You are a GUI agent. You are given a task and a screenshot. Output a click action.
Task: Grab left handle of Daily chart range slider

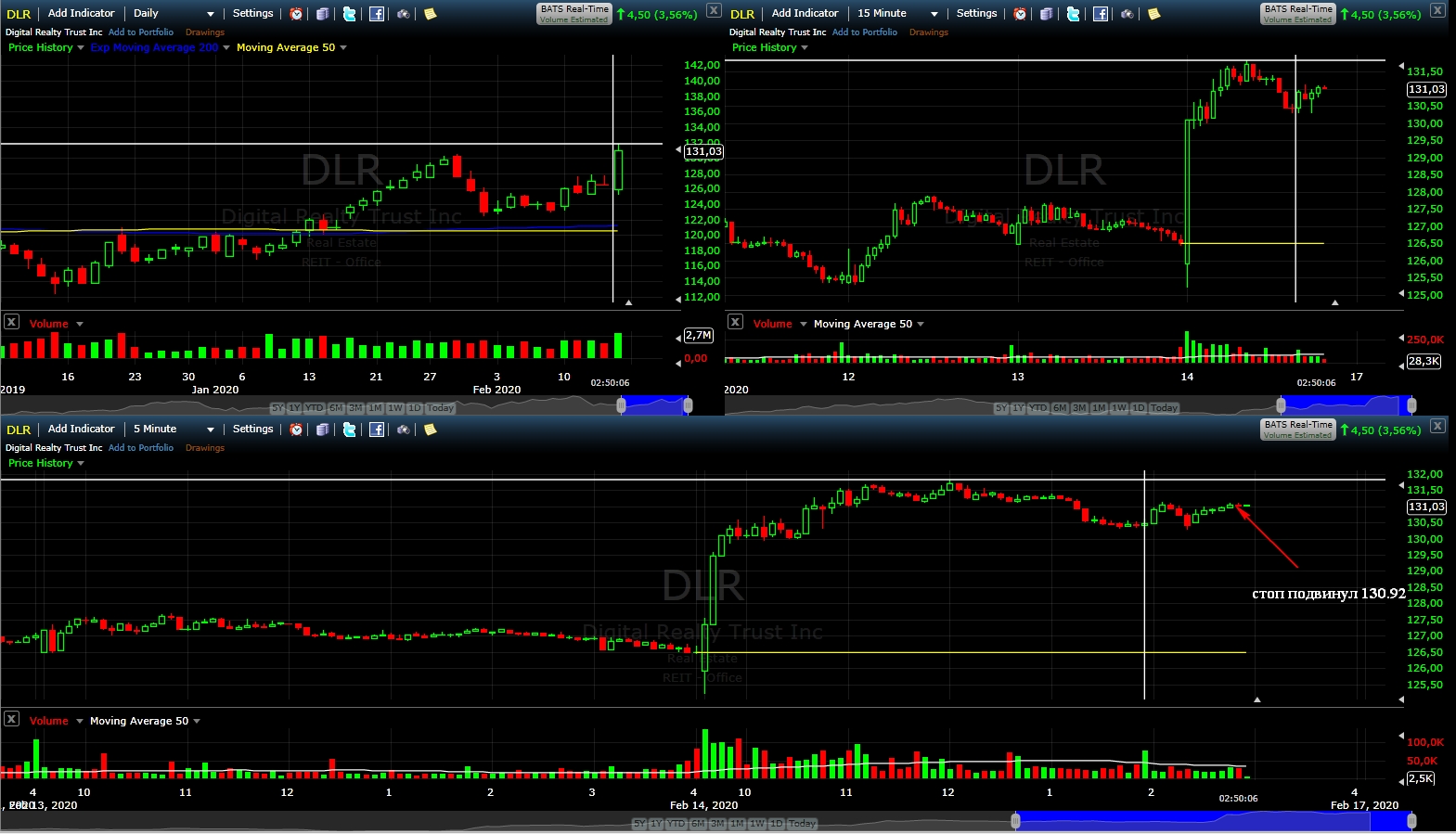click(x=622, y=405)
